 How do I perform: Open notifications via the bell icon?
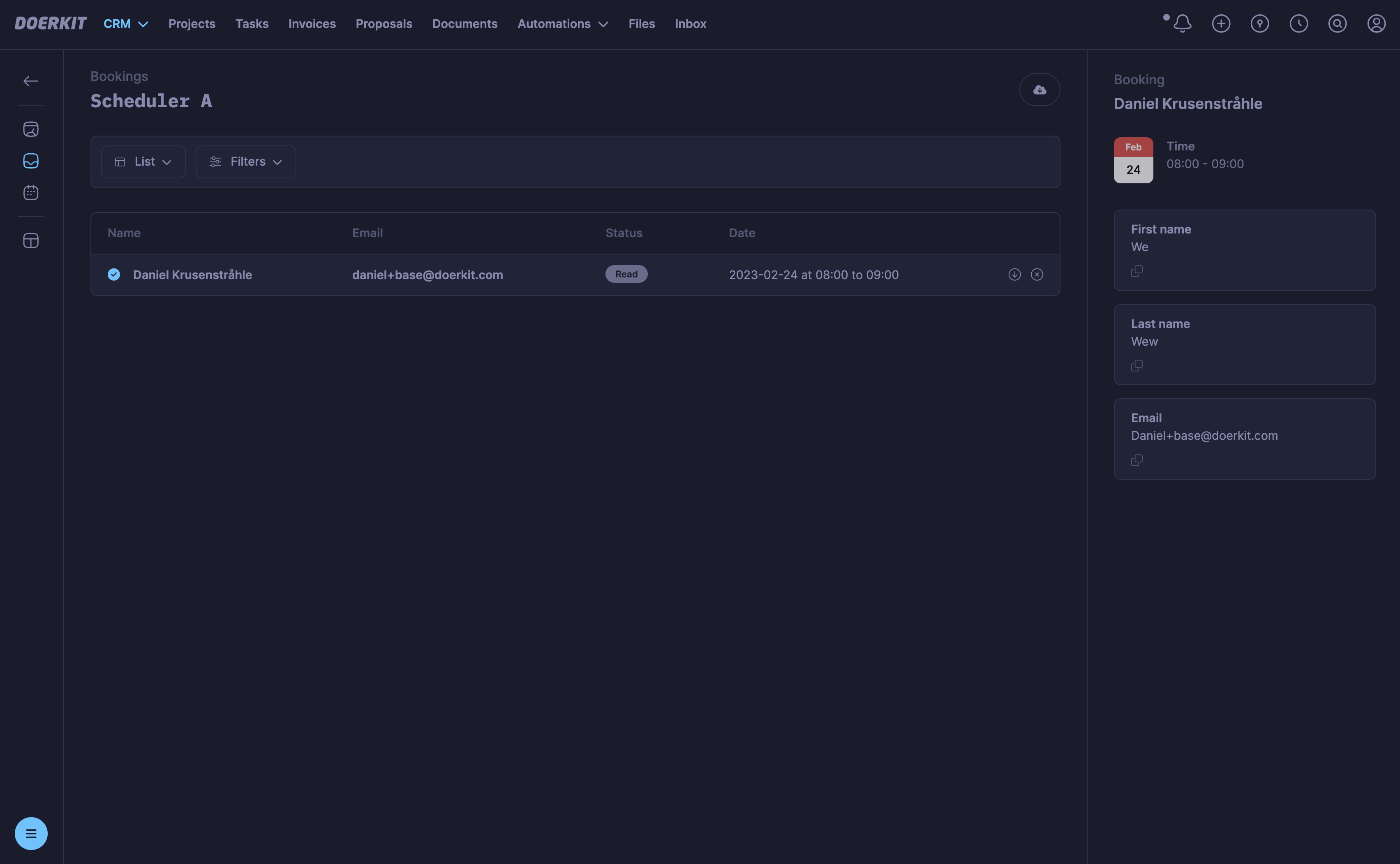click(x=1182, y=23)
